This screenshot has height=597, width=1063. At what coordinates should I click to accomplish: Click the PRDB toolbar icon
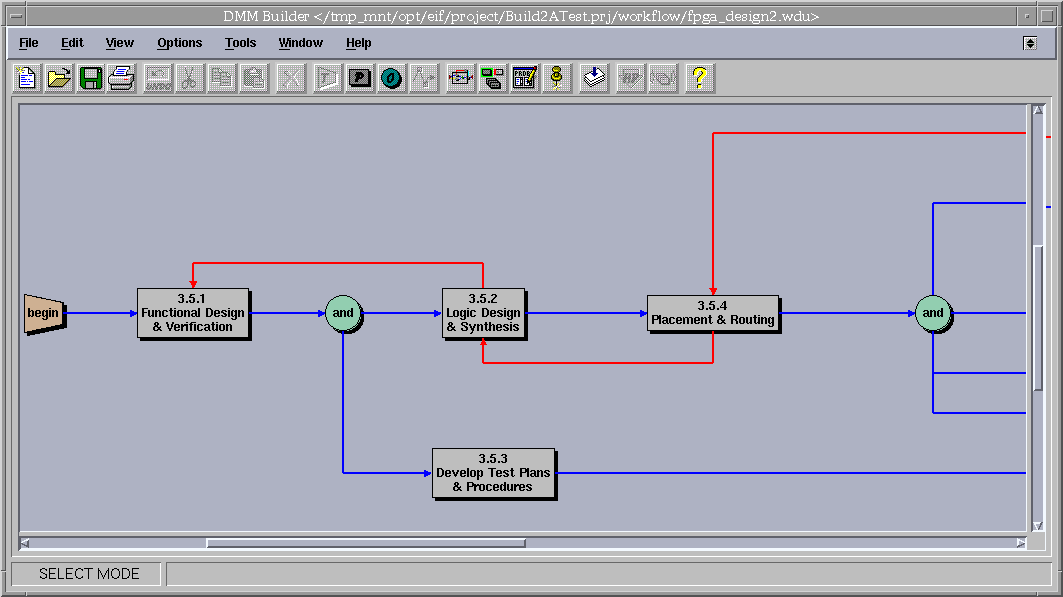tap(525, 78)
